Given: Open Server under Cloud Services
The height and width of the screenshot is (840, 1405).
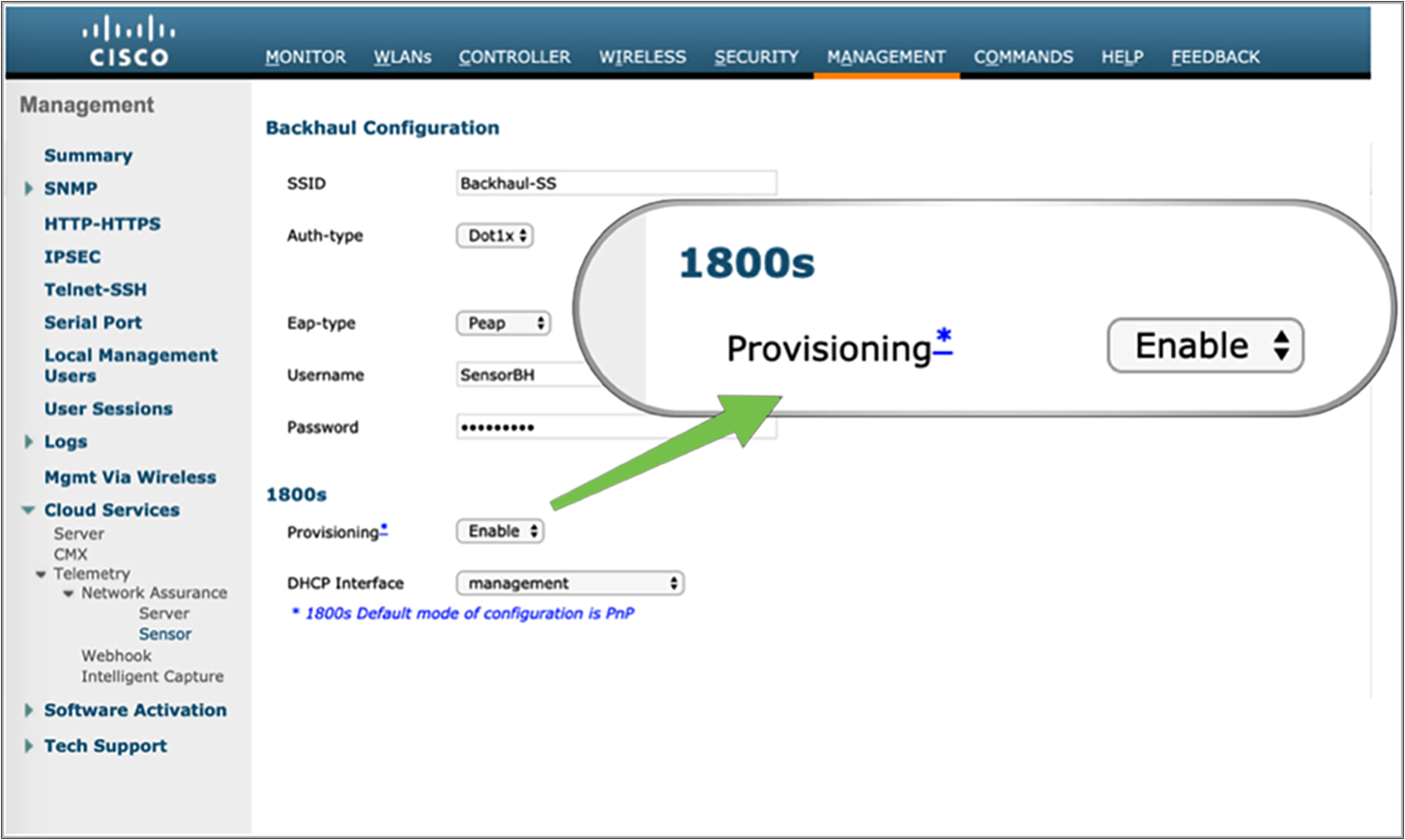Looking at the screenshot, I should point(79,534).
